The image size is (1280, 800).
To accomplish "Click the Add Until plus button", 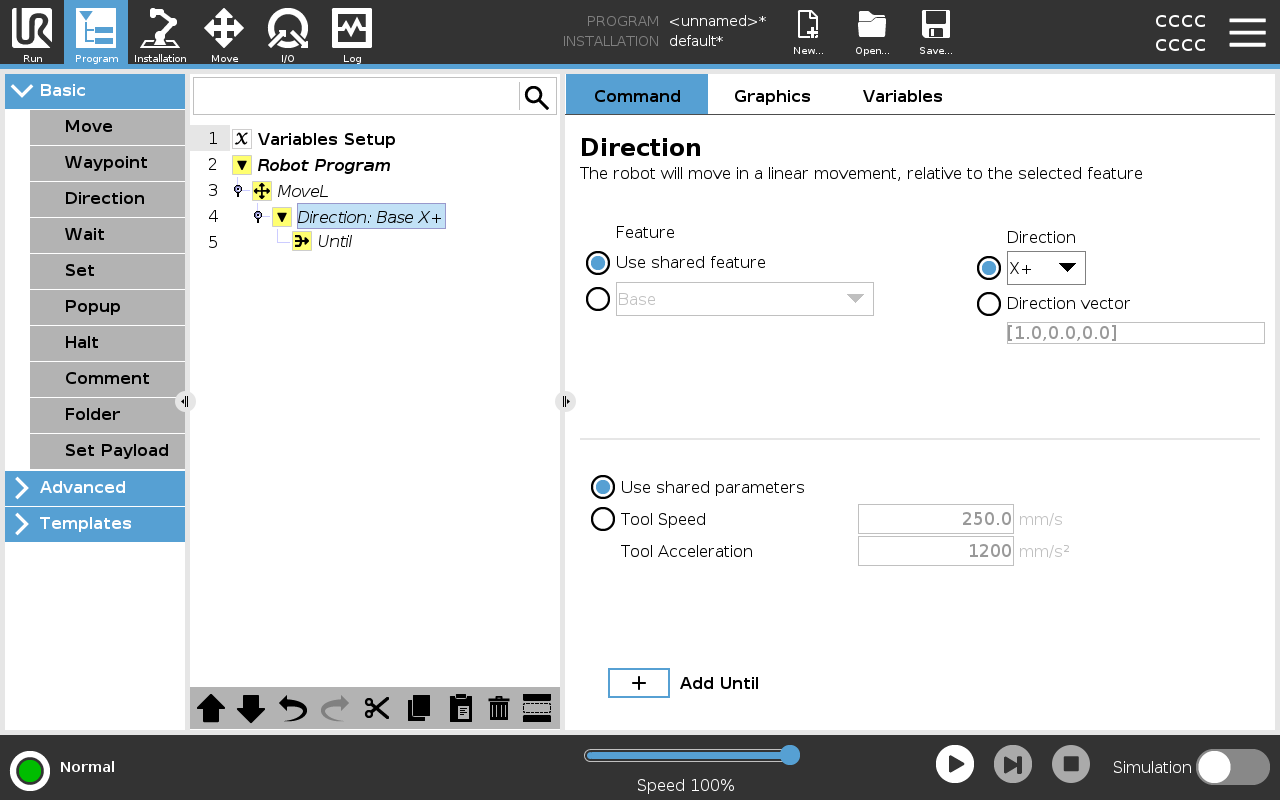I will (x=639, y=683).
